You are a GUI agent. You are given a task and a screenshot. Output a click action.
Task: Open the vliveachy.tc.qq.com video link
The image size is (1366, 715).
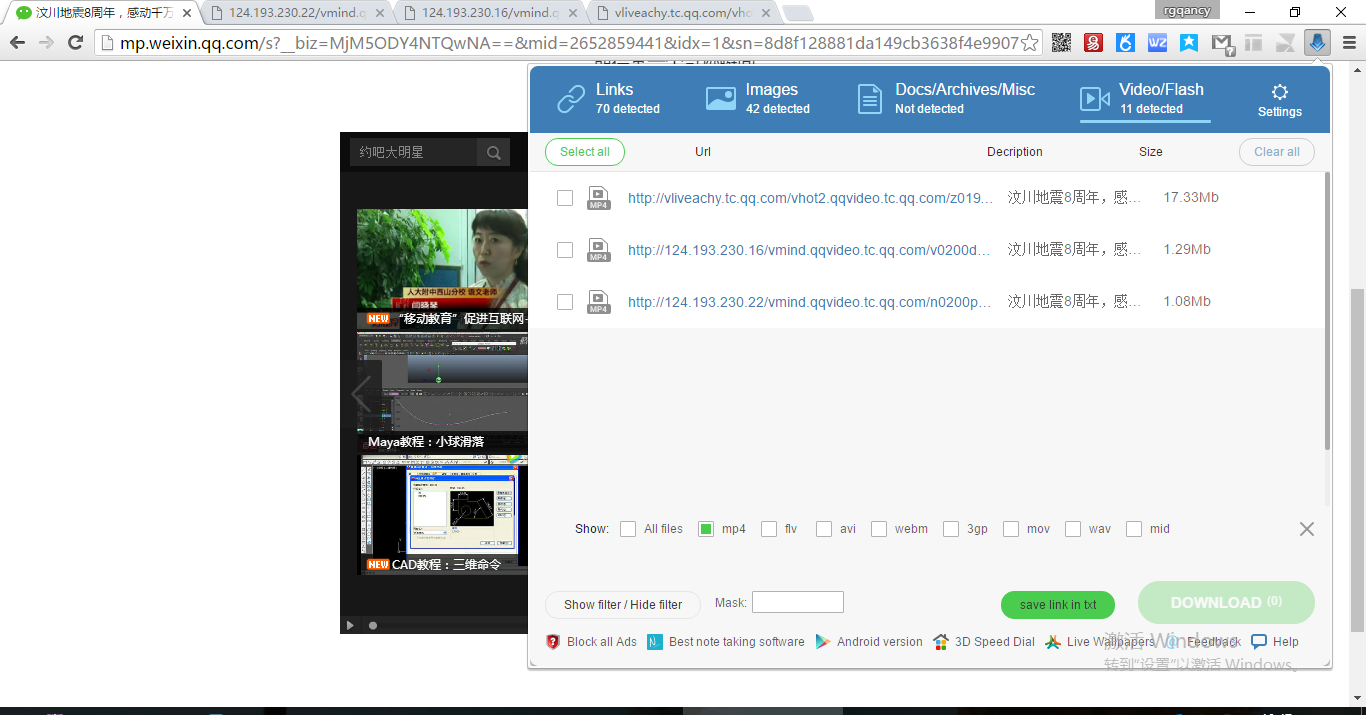coord(810,198)
